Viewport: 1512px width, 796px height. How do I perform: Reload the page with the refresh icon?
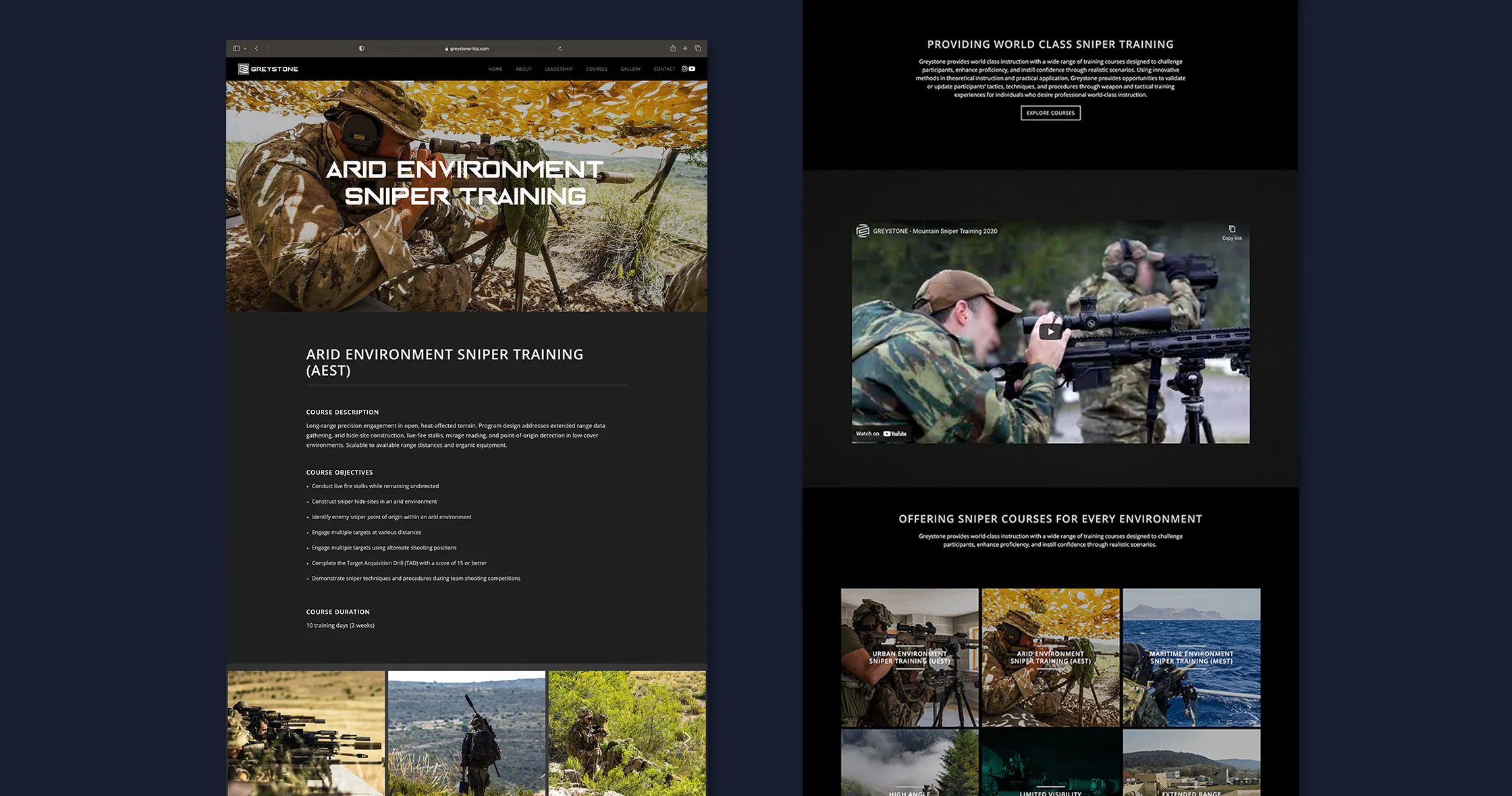[560, 49]
